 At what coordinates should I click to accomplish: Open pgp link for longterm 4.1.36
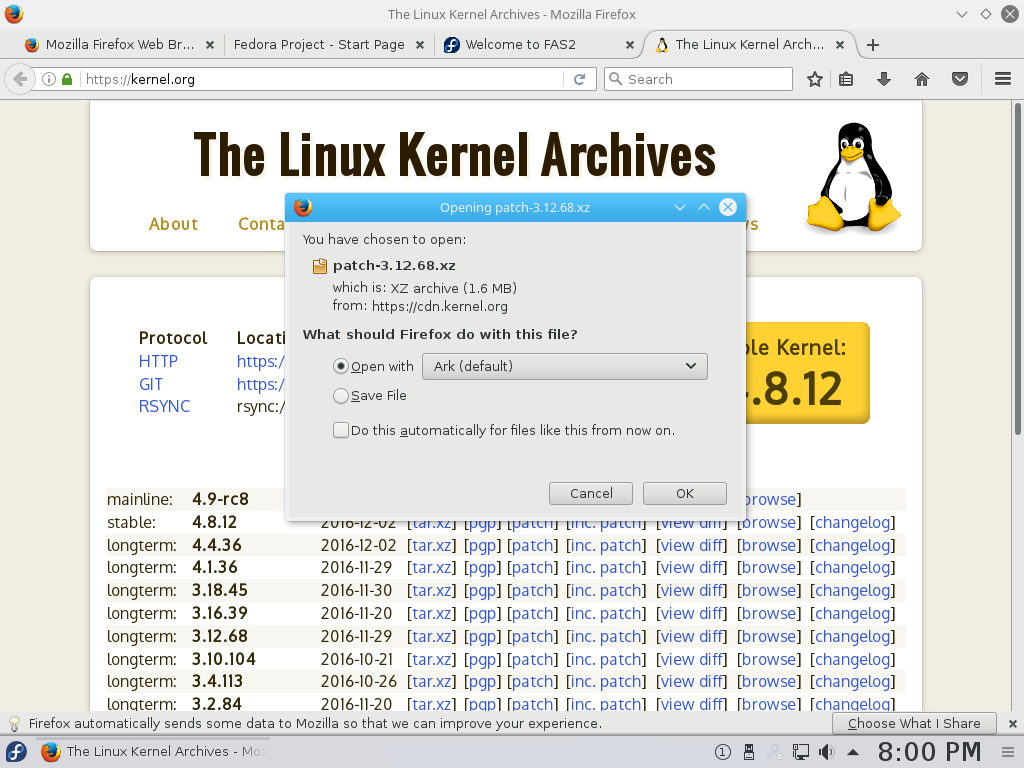tap(482, 568)
